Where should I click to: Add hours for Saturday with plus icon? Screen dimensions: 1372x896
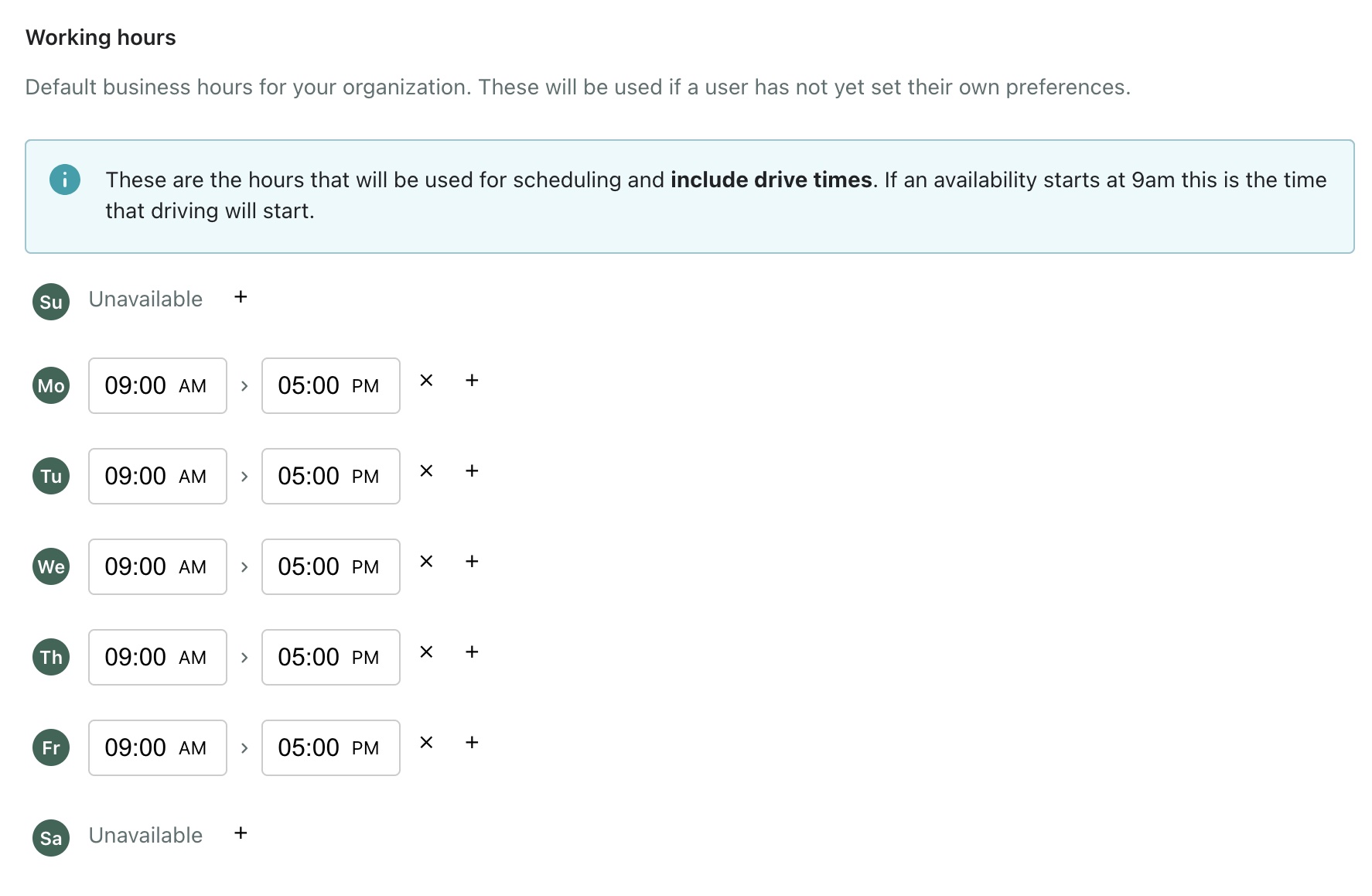241,833
